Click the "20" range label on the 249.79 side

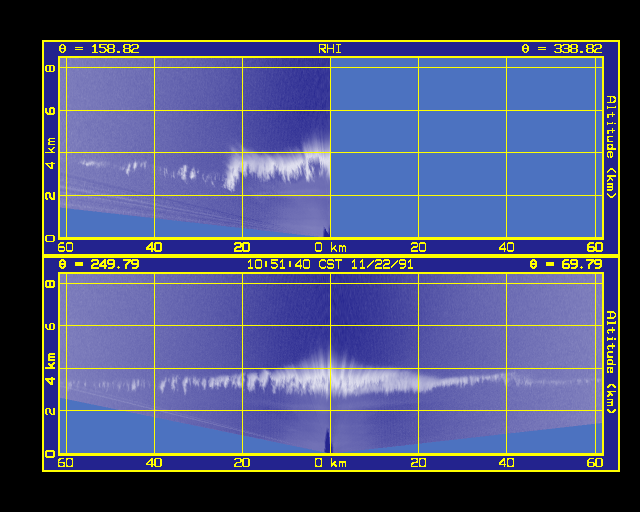[x=242, y=463]
